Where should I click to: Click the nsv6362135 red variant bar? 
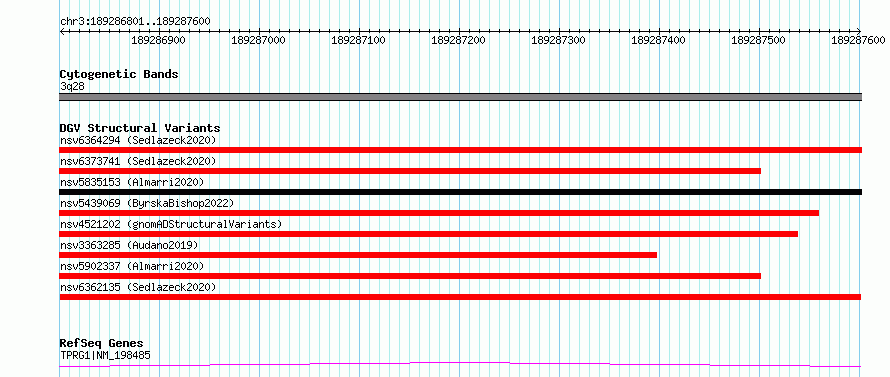(460, 297)
